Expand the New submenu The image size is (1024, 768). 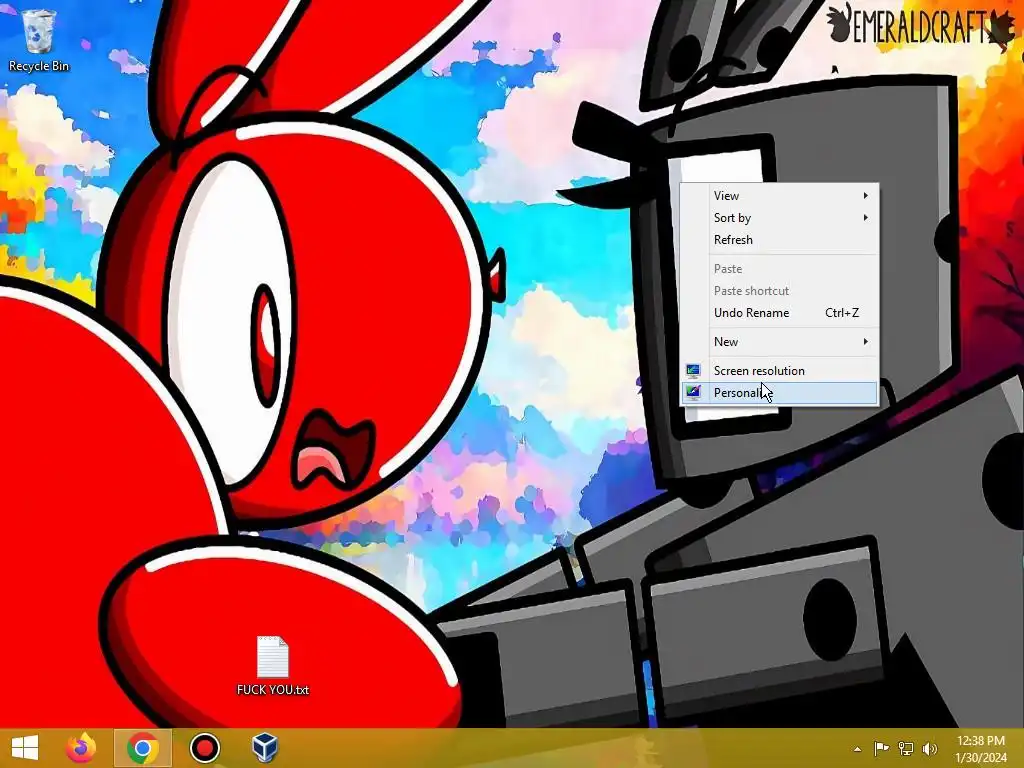[780, 342]
